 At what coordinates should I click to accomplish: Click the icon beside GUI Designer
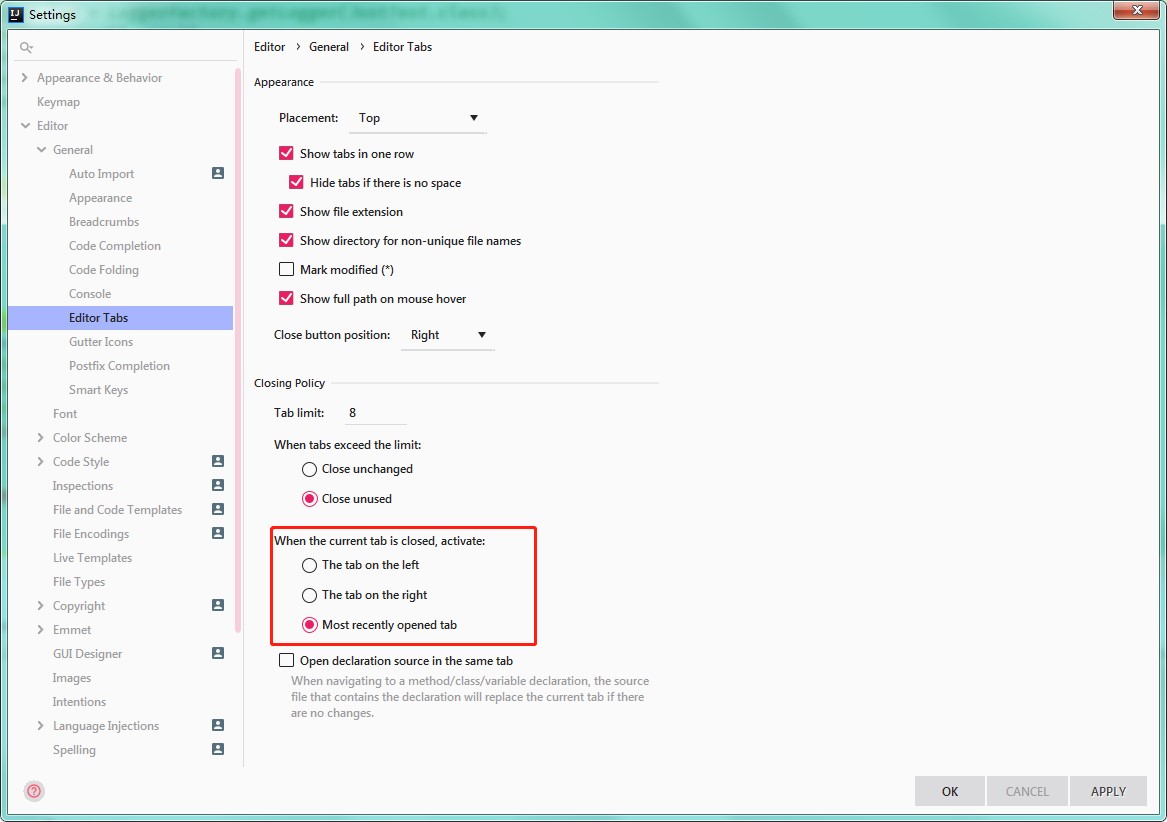tap(217, 653)
